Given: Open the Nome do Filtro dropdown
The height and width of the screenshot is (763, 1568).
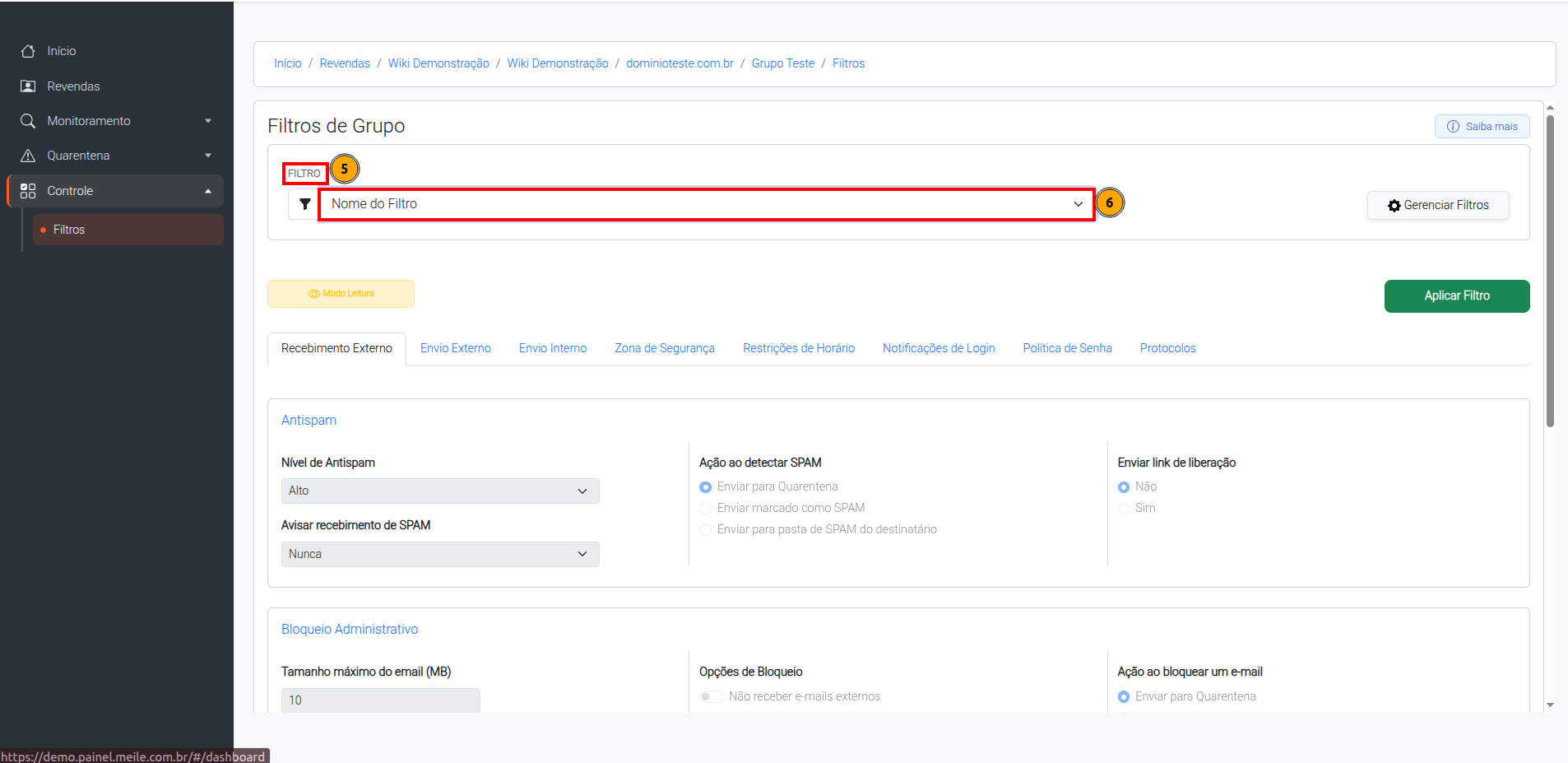Looking at the screenshot, I should tap(707, 204).
